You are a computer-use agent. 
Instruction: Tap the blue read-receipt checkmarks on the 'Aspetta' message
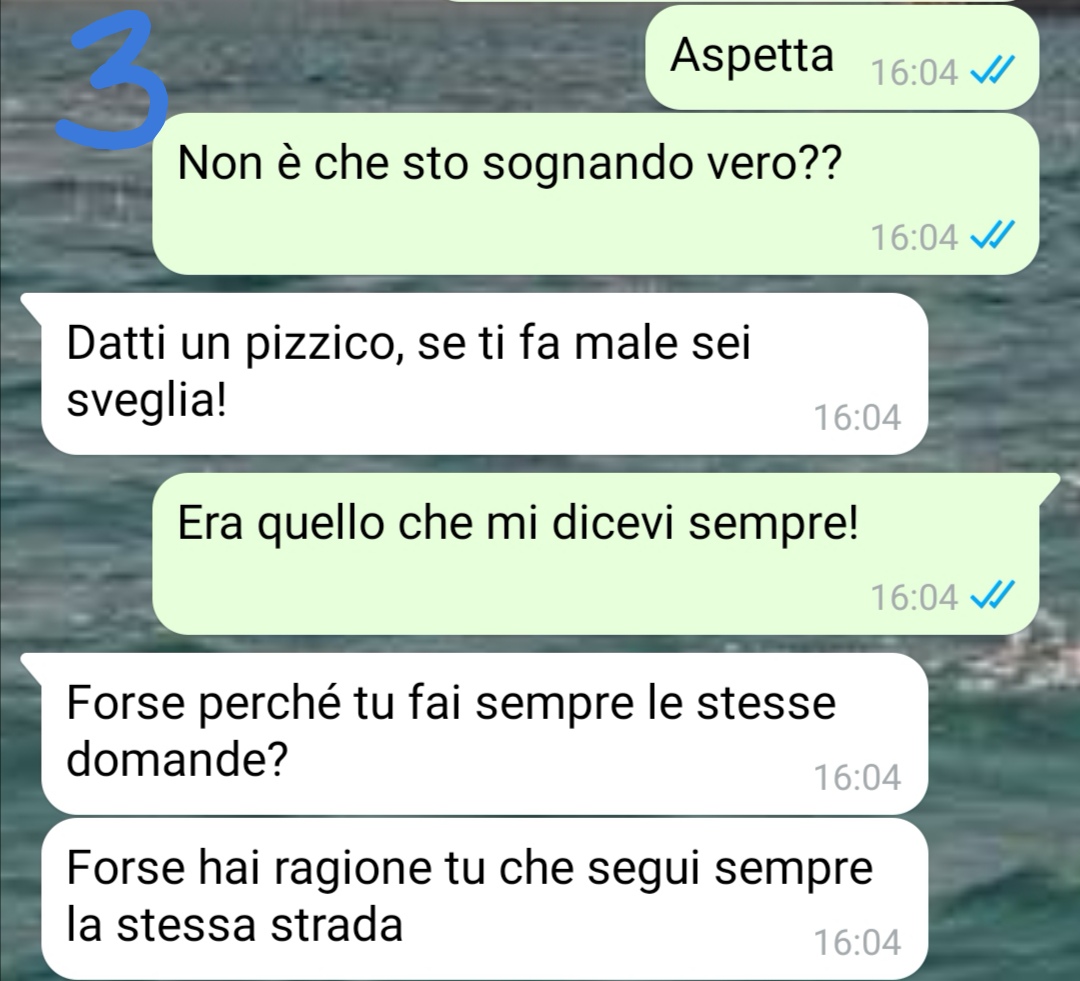click(x=993, y=70)
